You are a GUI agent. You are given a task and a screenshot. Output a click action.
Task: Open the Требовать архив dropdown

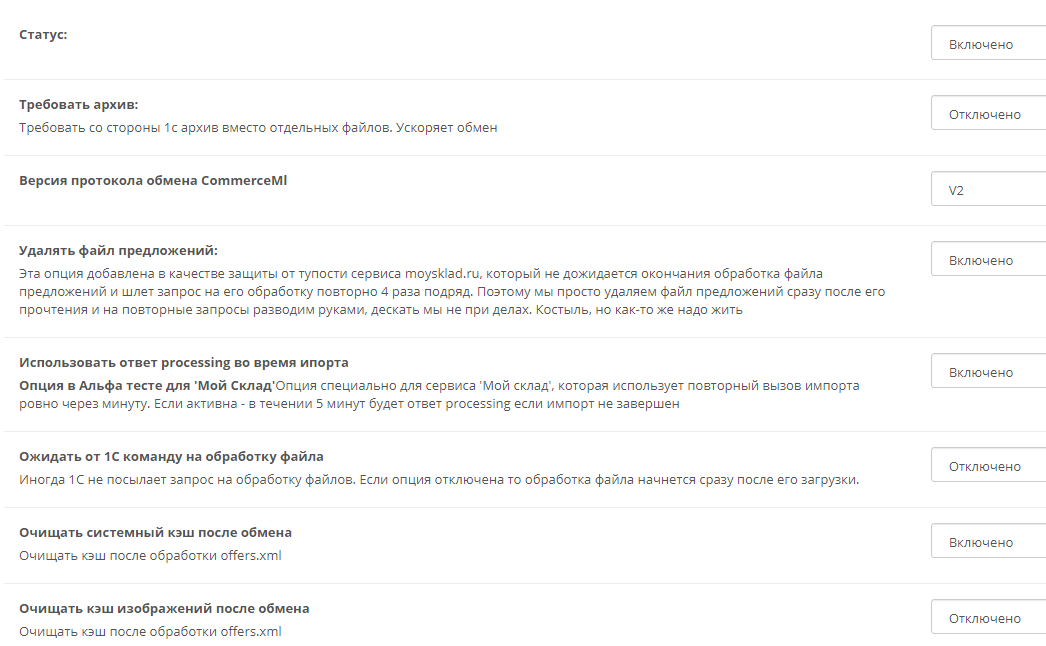point(989,114)
